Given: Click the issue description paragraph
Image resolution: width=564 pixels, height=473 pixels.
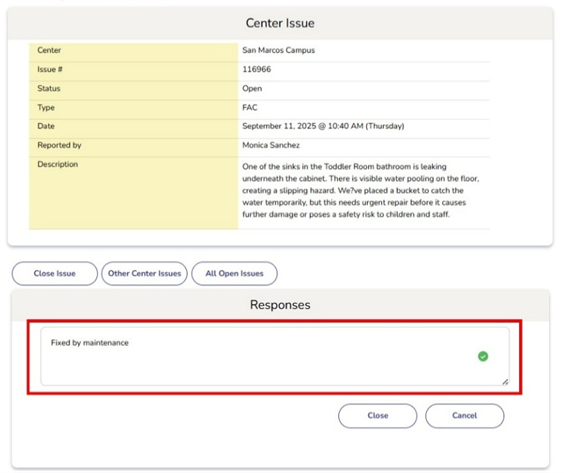Looking at the screenshot, I should point(361,191).
